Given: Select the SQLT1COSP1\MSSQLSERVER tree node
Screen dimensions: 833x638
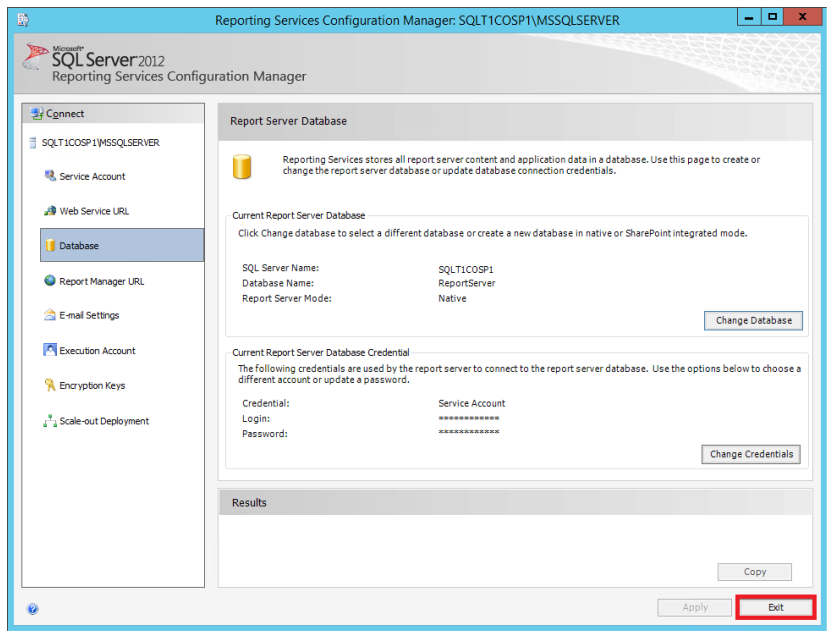Looking at the screenshot, I should pyautogui.click(x=100, y=142).
